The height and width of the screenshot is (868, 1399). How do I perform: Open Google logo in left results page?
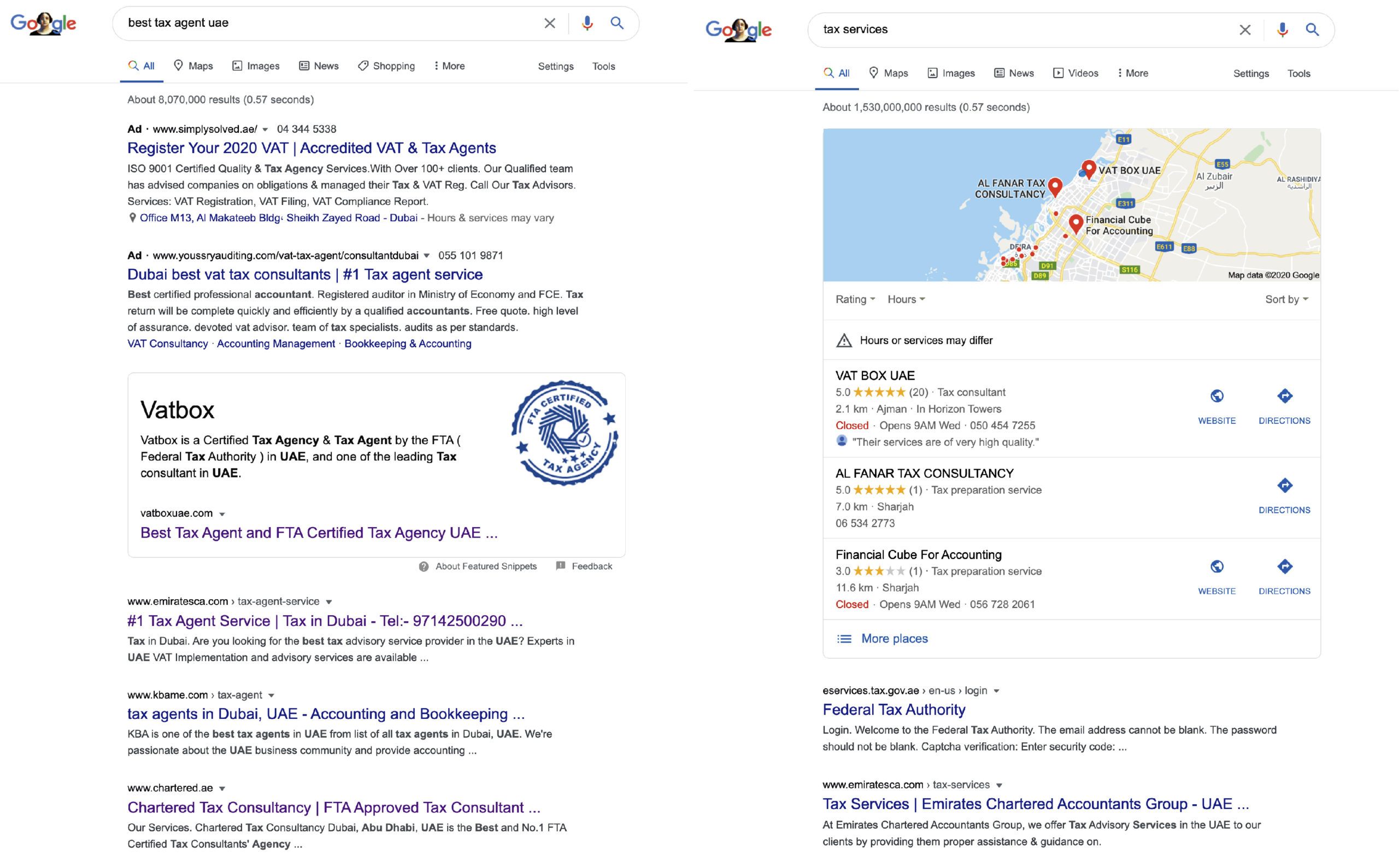pyautogui.click(x=43, y=23)
